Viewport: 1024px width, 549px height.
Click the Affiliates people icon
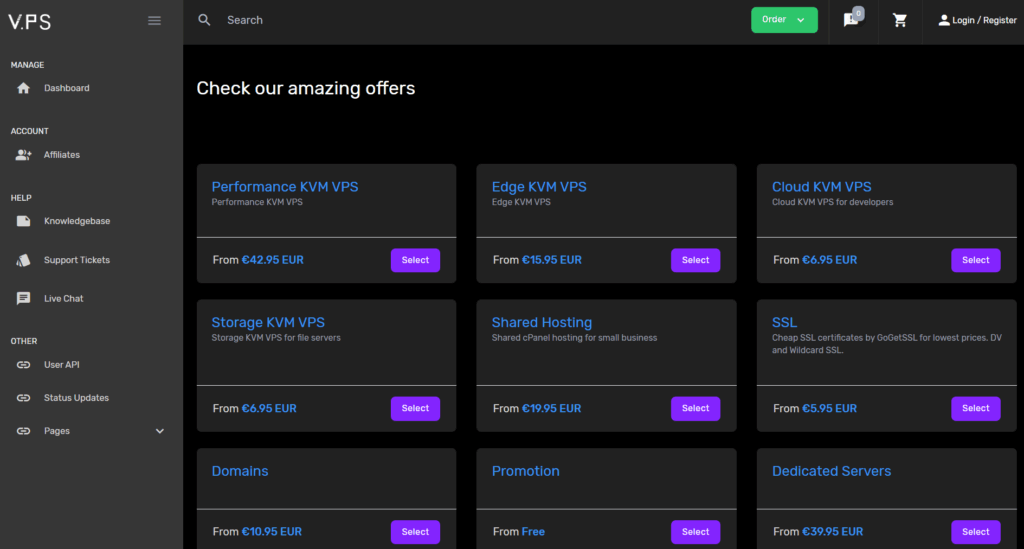[24, 155]
